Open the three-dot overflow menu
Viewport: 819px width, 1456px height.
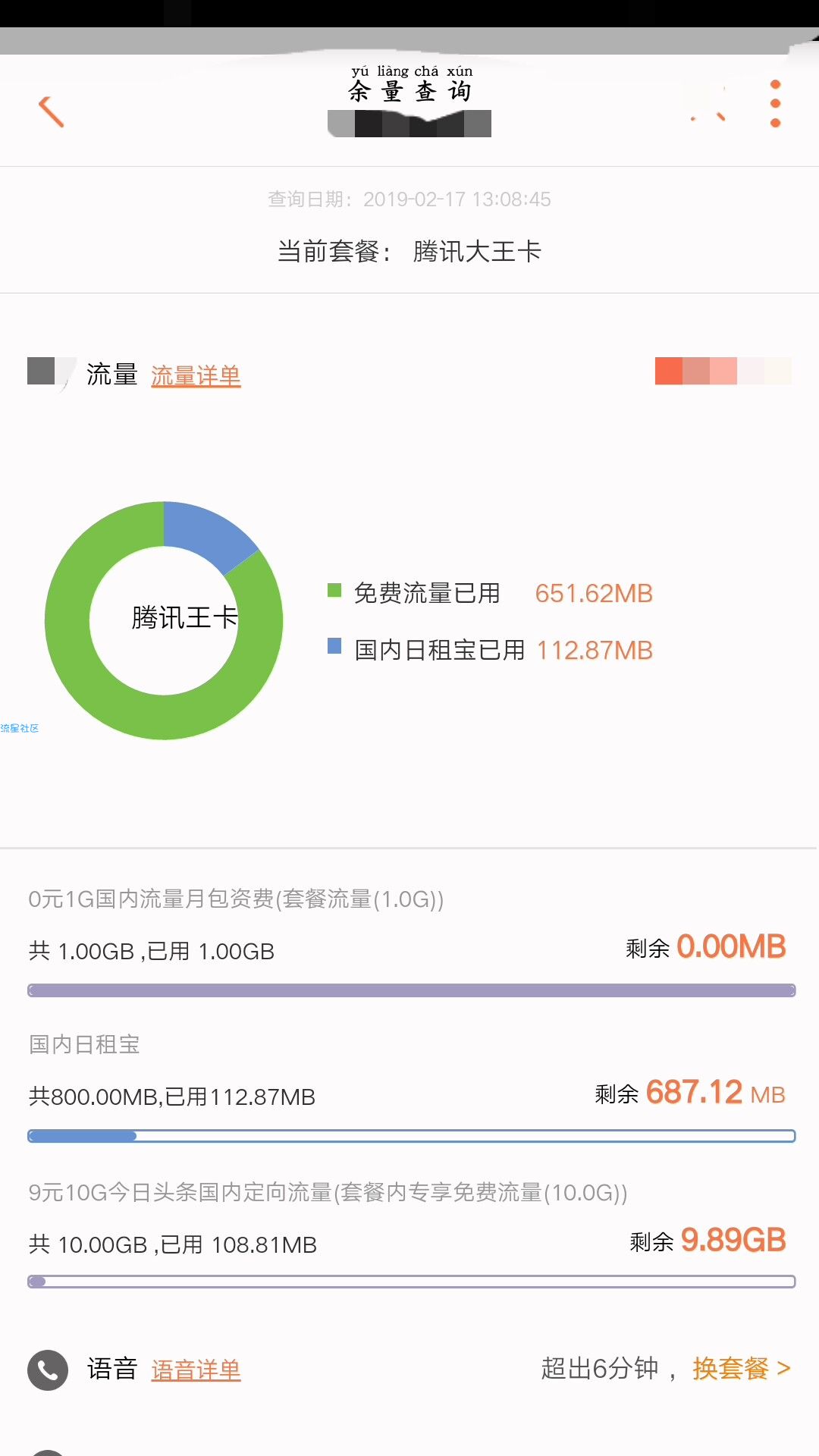775,104
